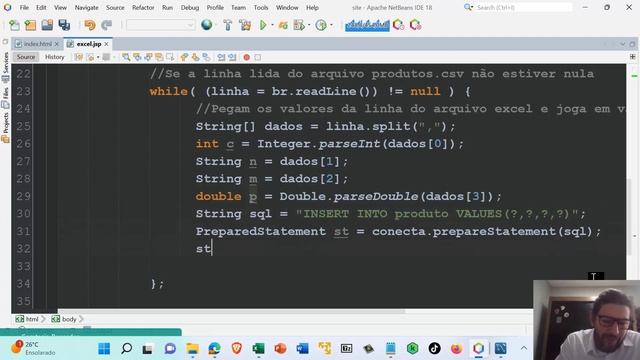Open the Refactor menu
This screenshot has width=640, height=360.
pos(143,7)
